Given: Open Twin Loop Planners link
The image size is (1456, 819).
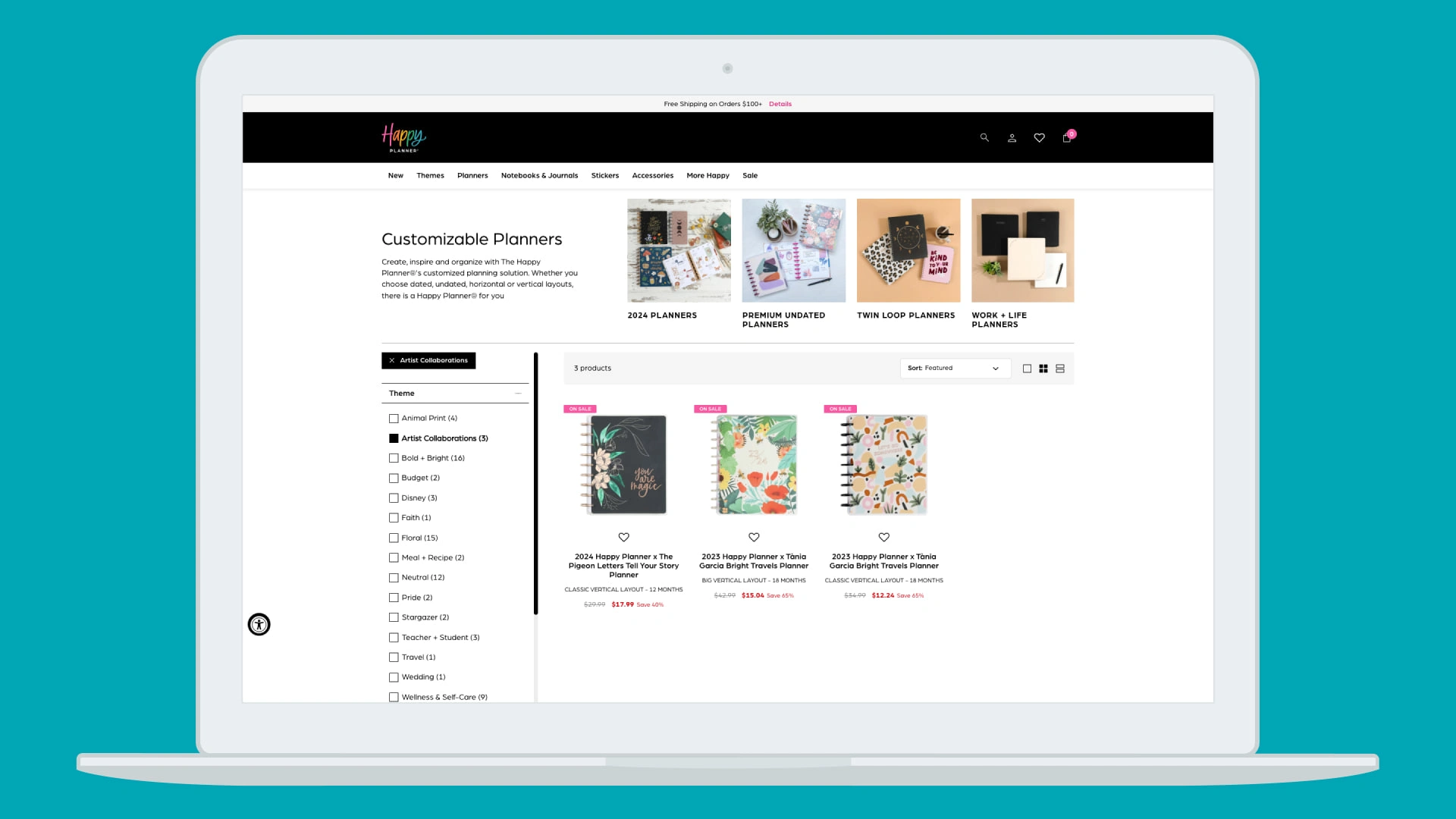Looking at the screenshot, I should [x=906, y=315].
